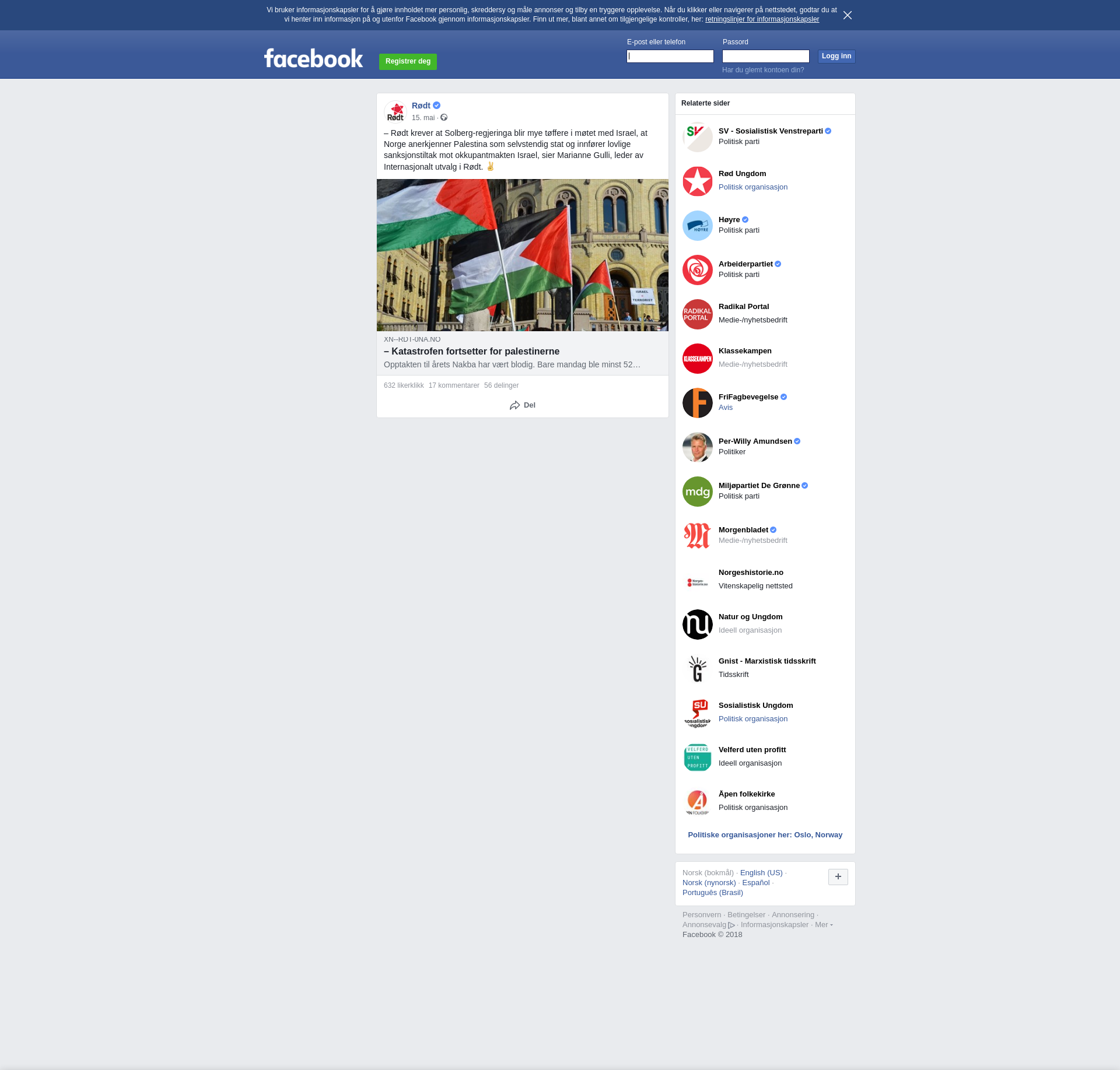Open Arbeiderpartiet rose logo
The width and height of the screenshot is (1120, 1070).
coord(697,270)
